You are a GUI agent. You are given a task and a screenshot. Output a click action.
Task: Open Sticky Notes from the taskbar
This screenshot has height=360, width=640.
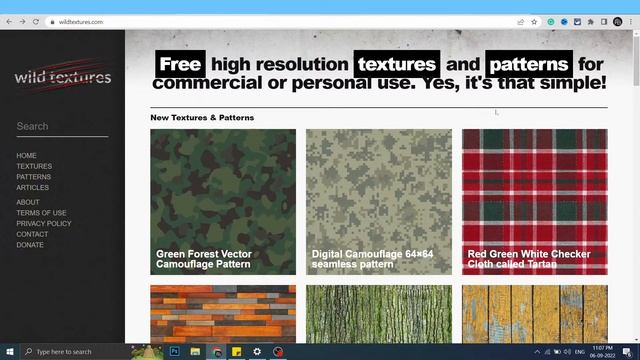[x=237, y=351]
